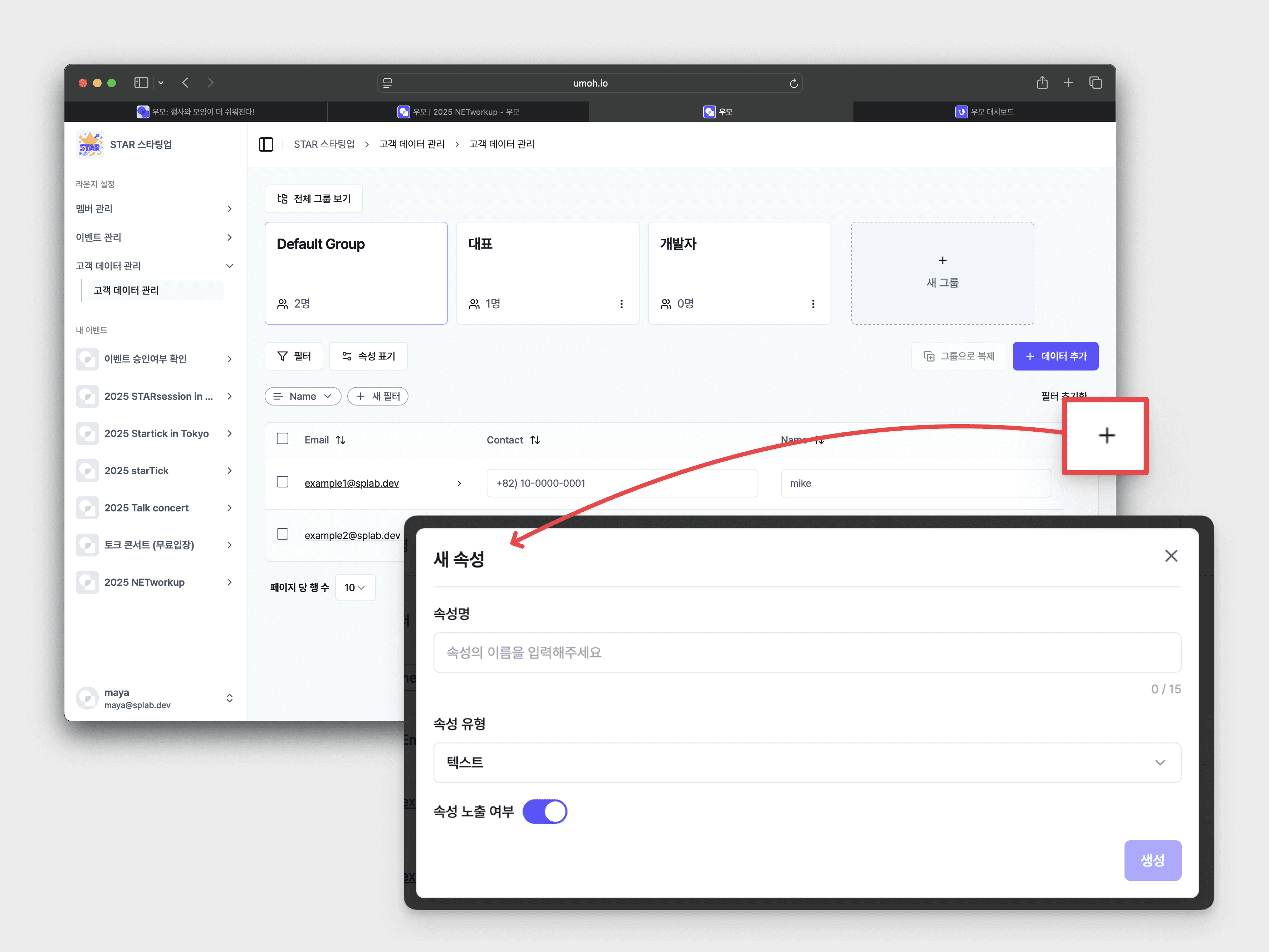Open the 속성 유형 텍스트 dropdown
1269x952 pixels.
pos(807,762)
